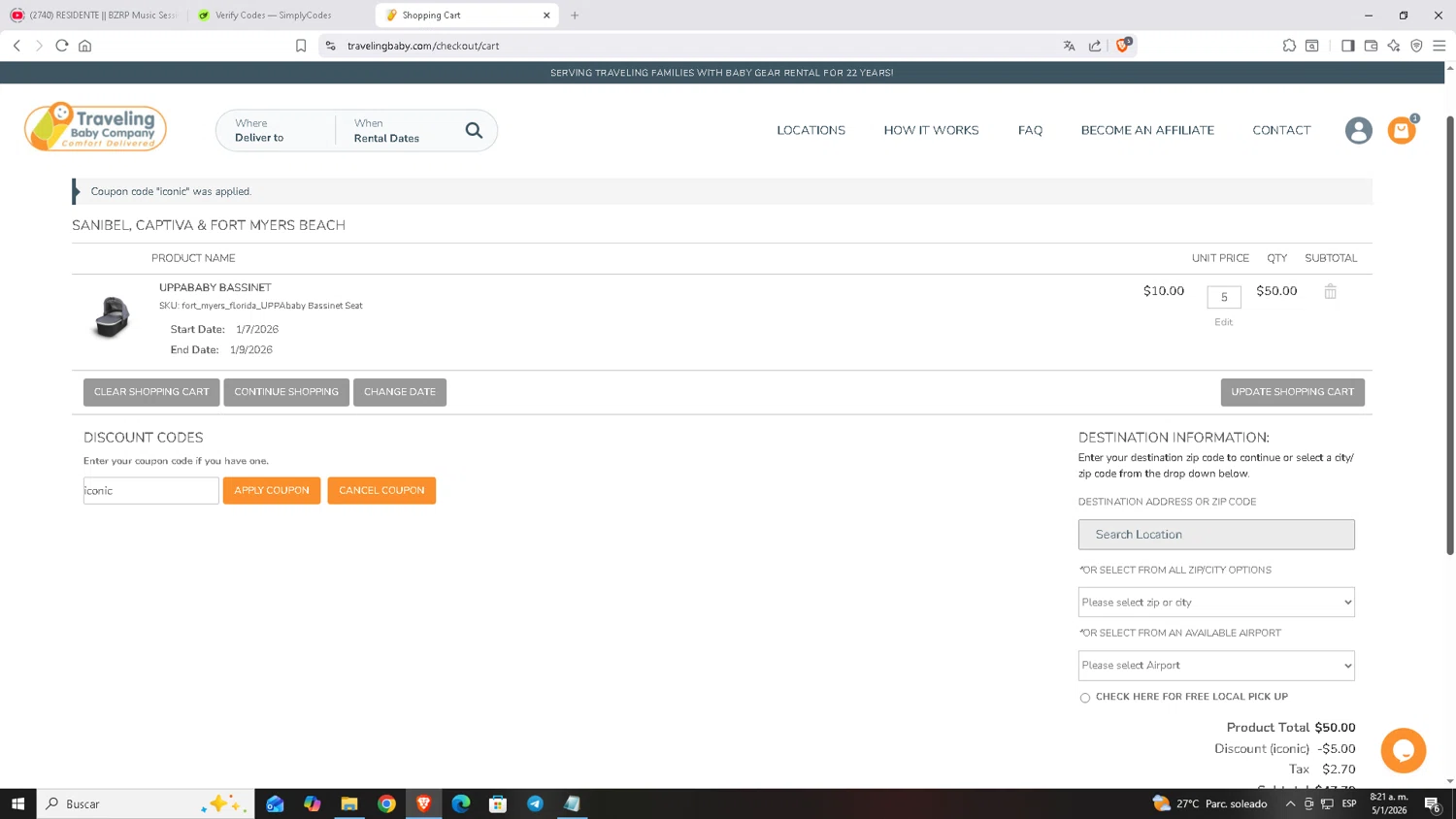1456x819 pixels.
Task: Open the user account icon
Action: click(1358, 130)
